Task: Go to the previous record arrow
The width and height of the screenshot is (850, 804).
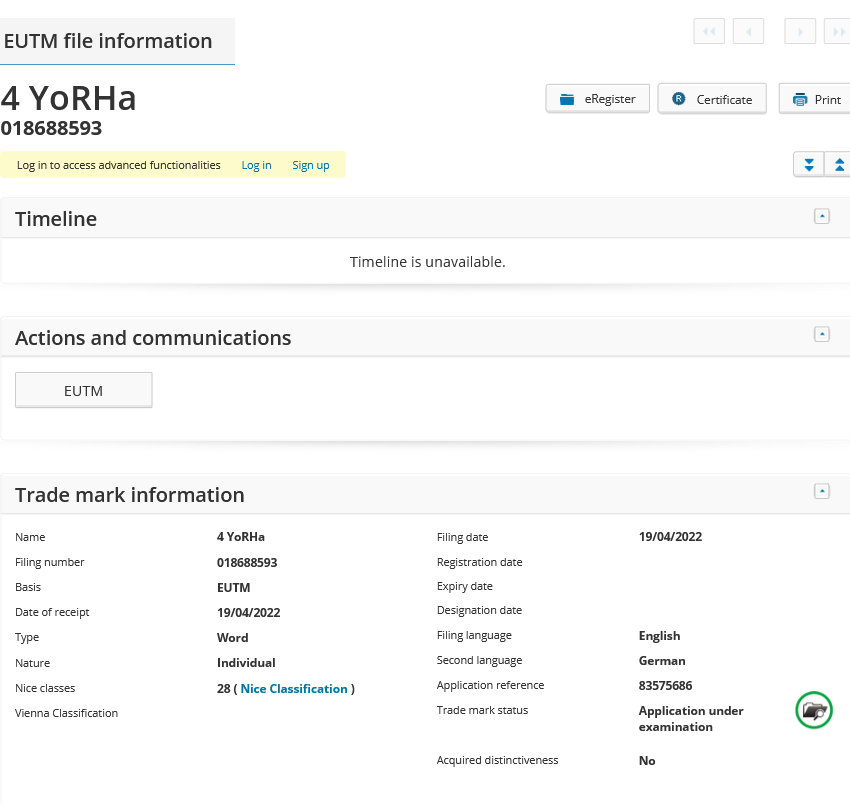Action: pos(748,32)
